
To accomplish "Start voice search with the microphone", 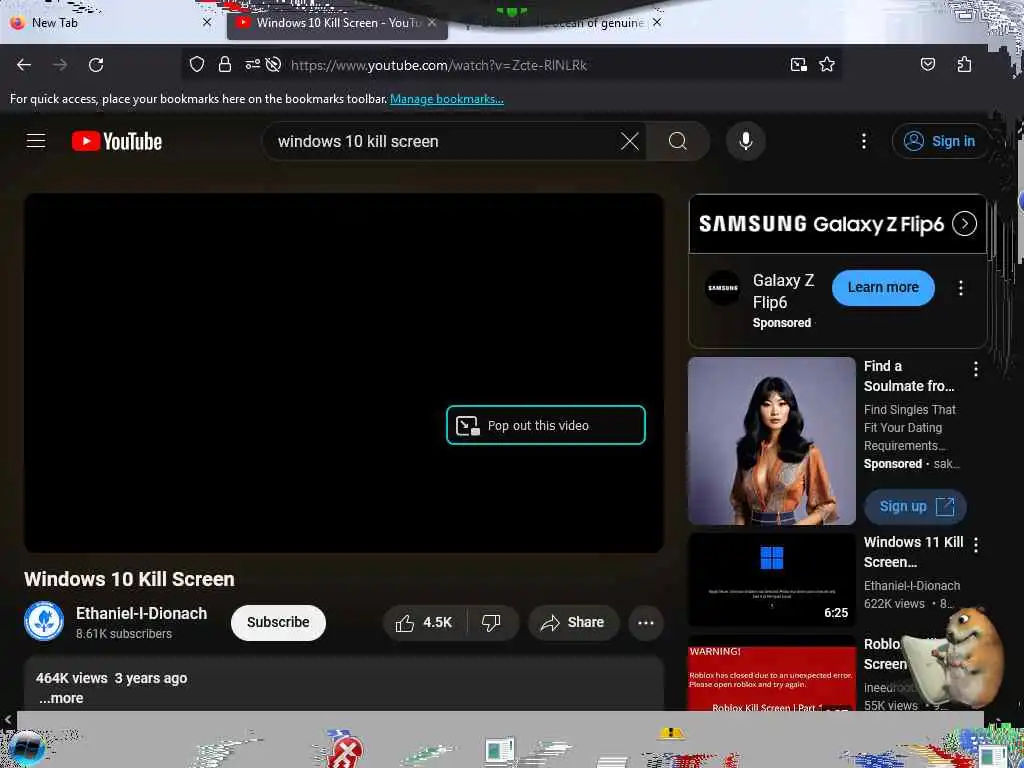I will 745,141.
